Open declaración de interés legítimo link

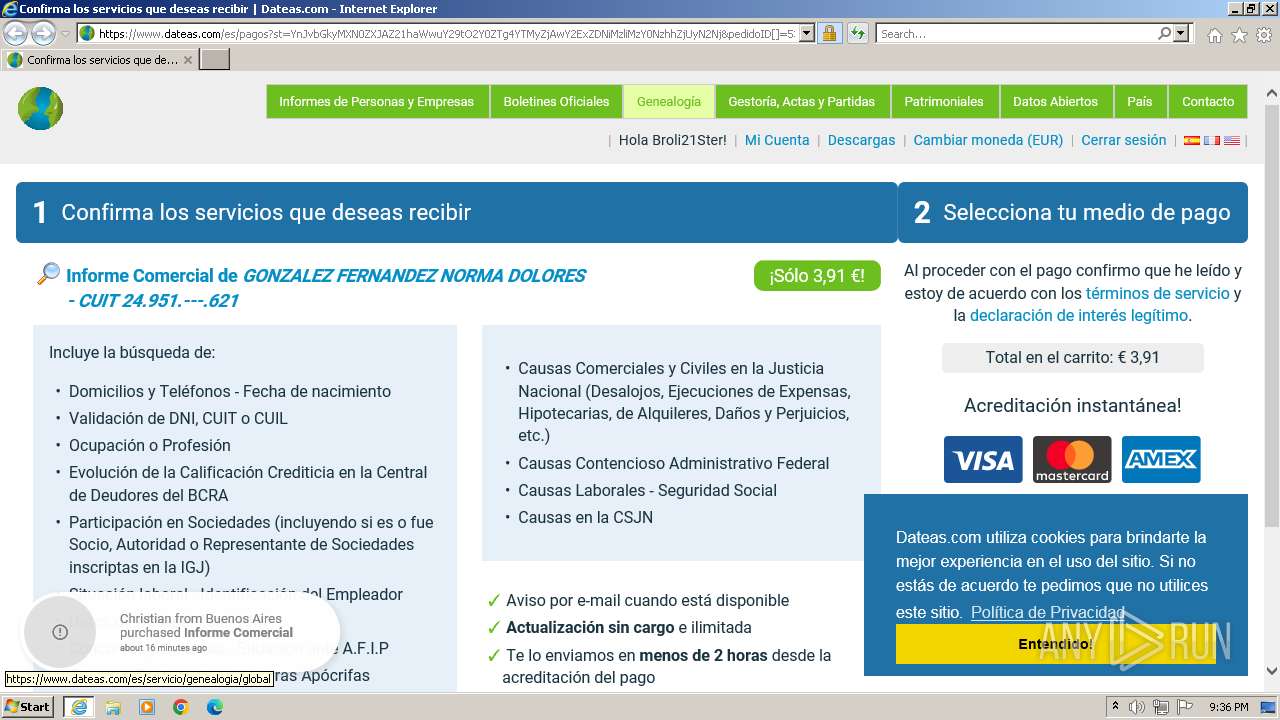pyautogui.click(x=1079, y=315)
